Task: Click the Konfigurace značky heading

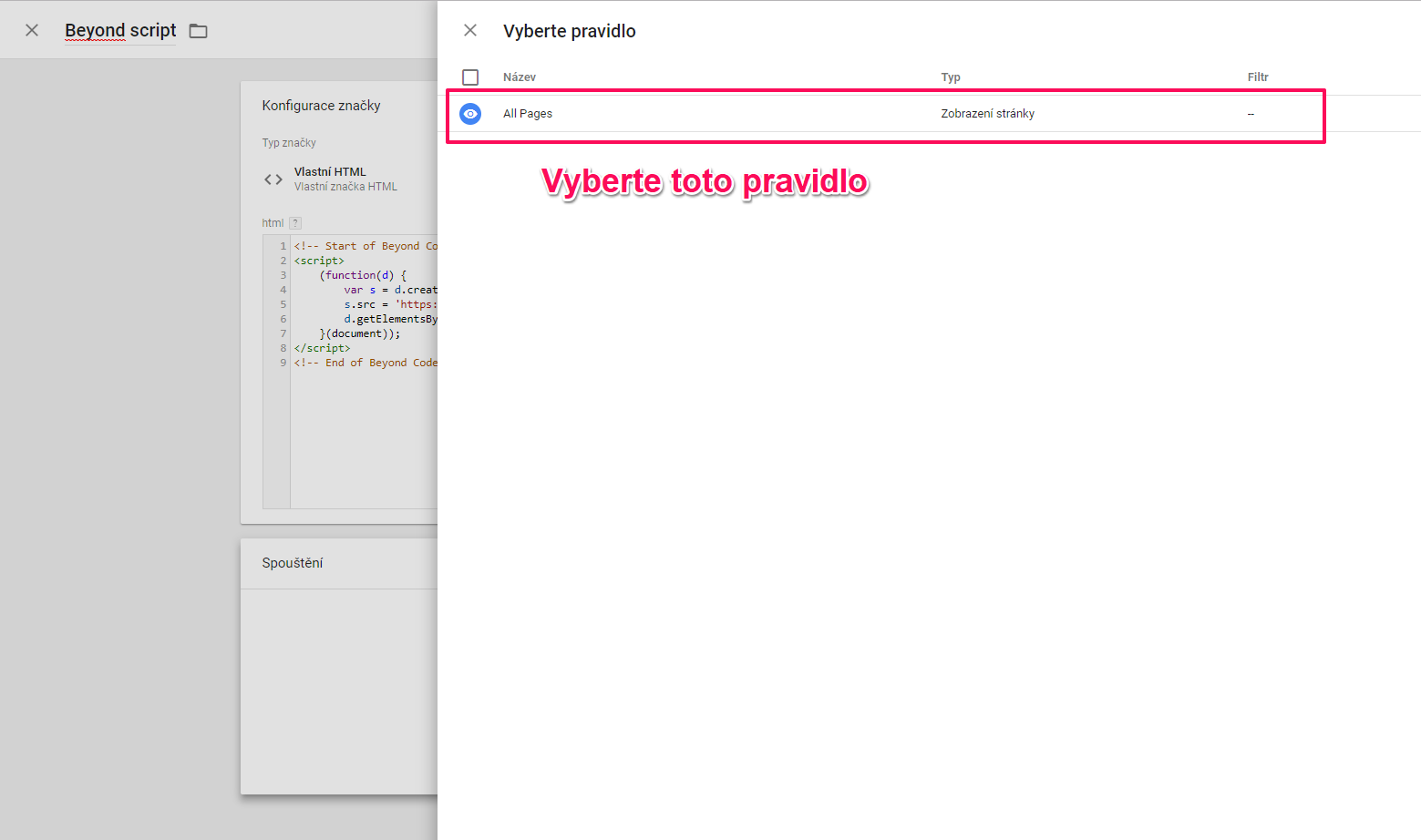Action: click(x=321, y=106)
